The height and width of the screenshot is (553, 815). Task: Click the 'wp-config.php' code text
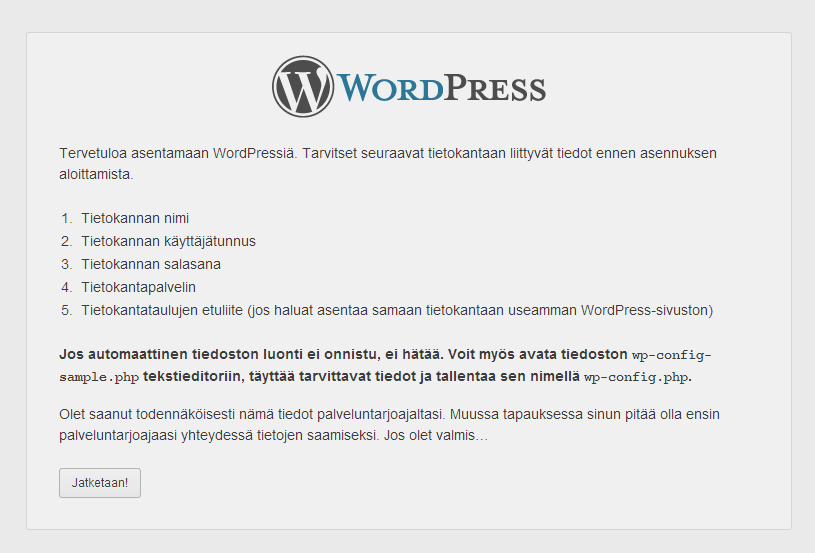coord(636,377)
